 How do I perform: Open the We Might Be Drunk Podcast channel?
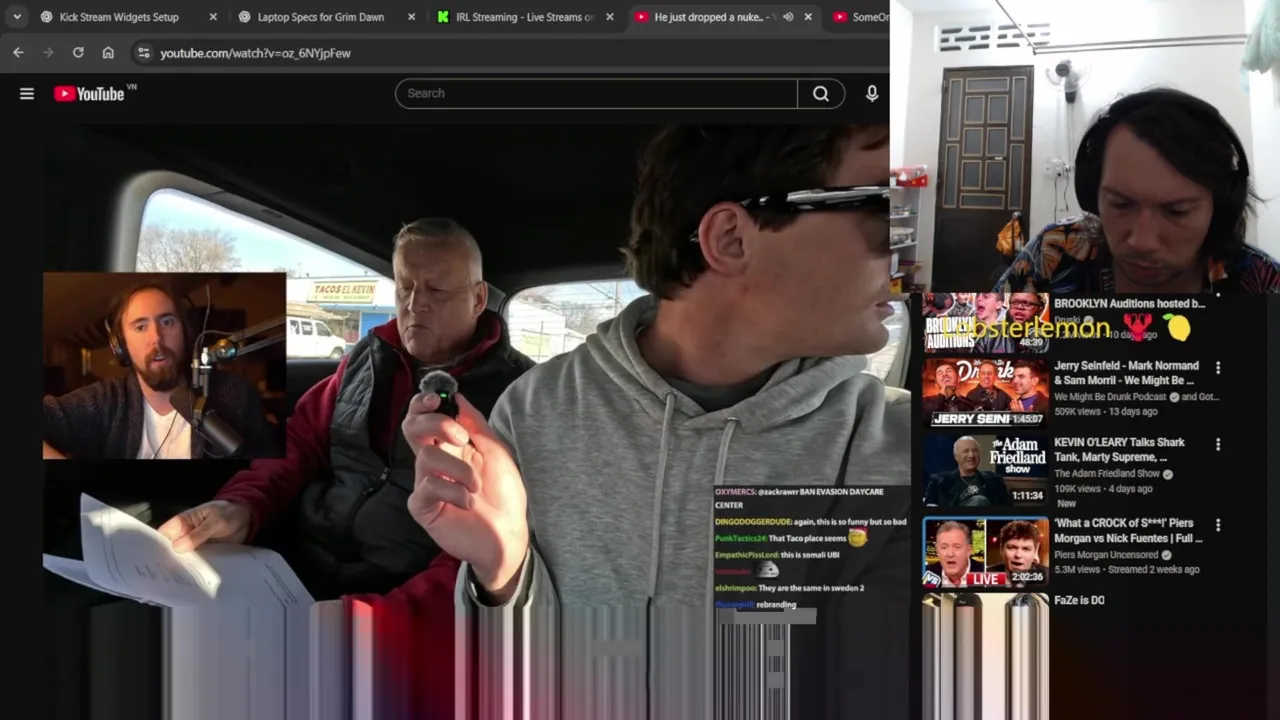(x=1110, y=397)
